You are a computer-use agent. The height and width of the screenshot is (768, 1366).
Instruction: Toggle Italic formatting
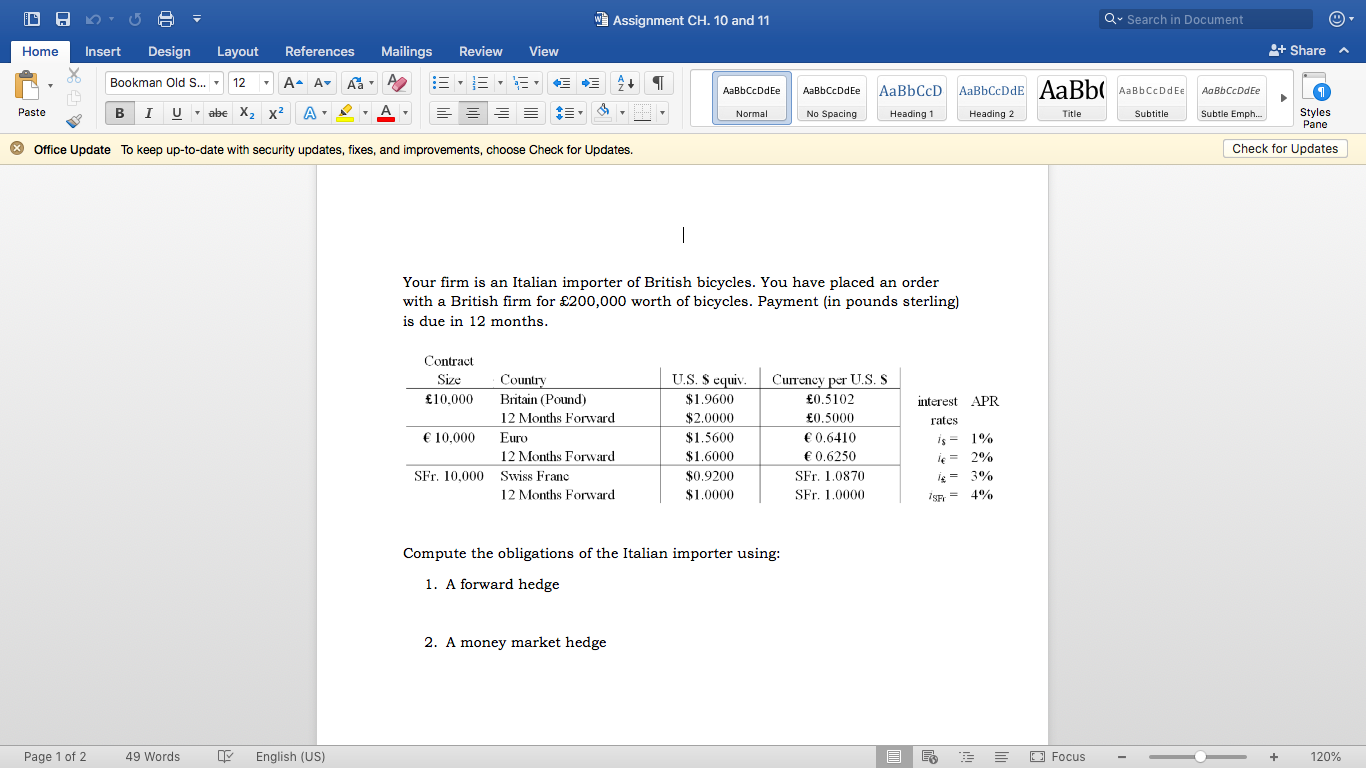point(148,113)
